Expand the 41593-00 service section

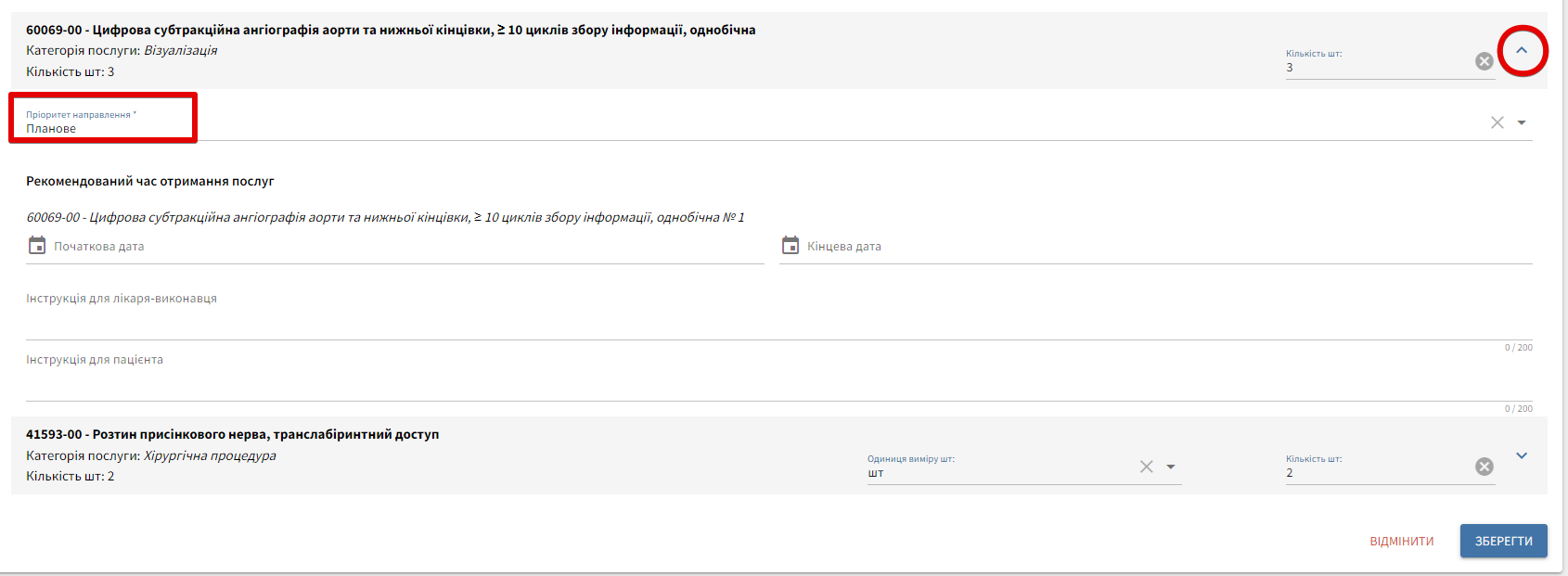click(x=1522, y=455)
